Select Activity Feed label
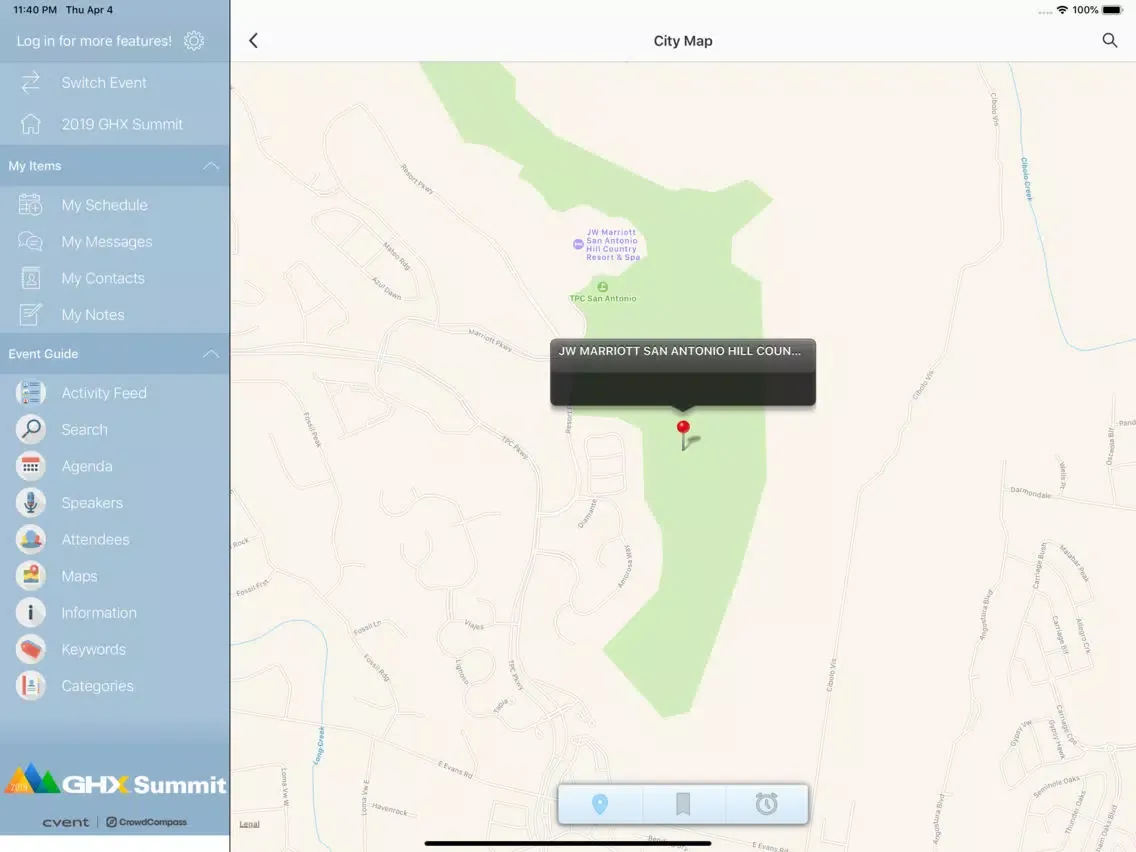 coord(104,393)
